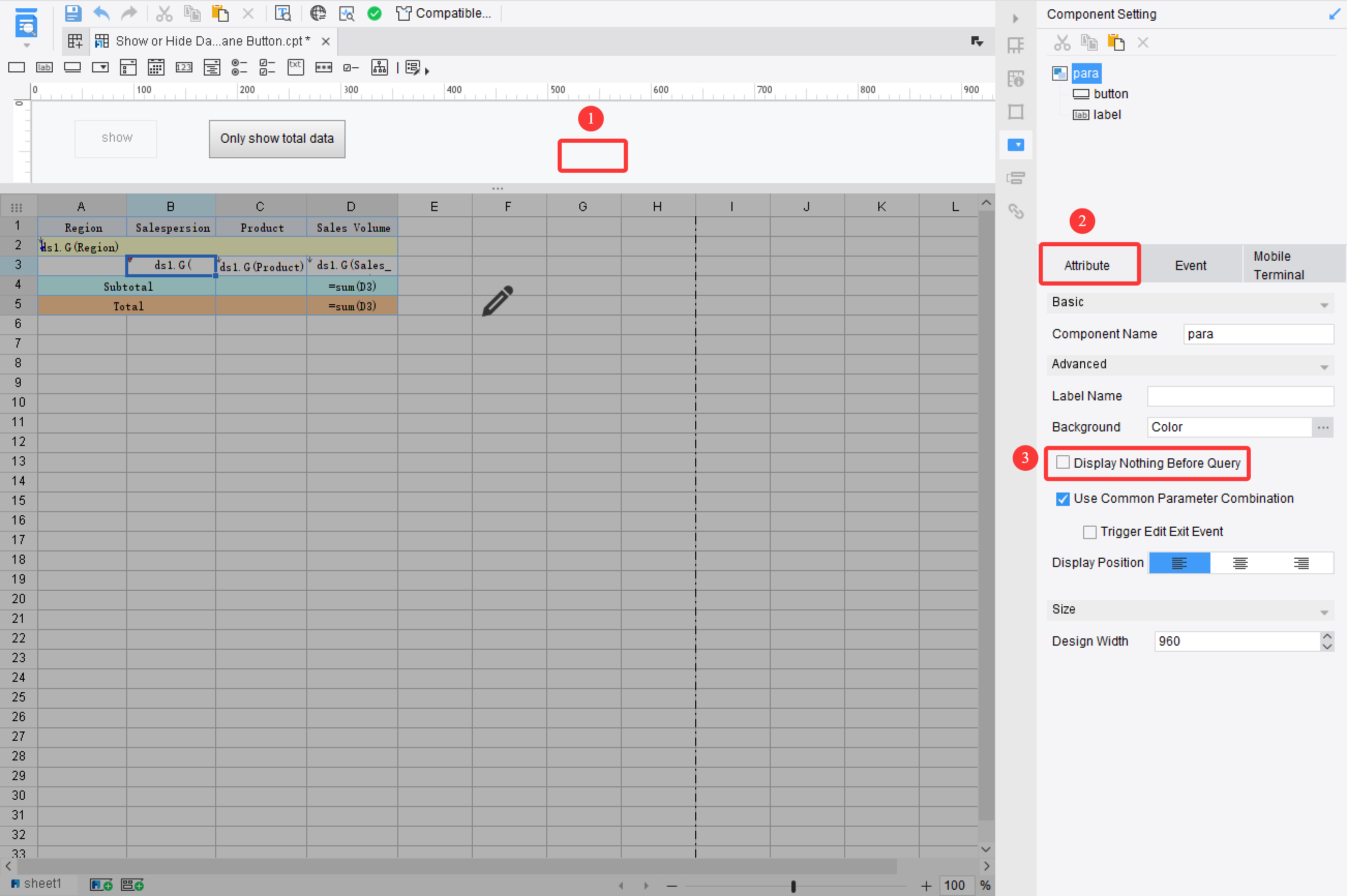Click the Undo icon
The image size is (1347, 896).
click(x=101, y=13)
